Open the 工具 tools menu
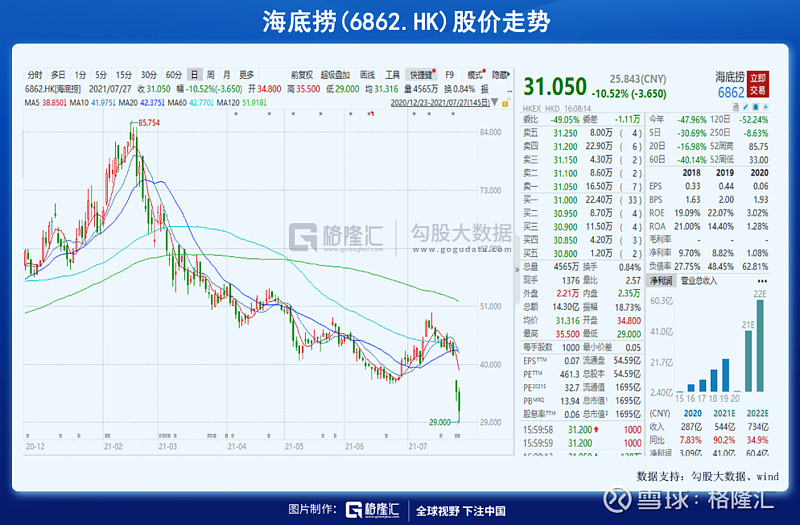 [392, 75]
